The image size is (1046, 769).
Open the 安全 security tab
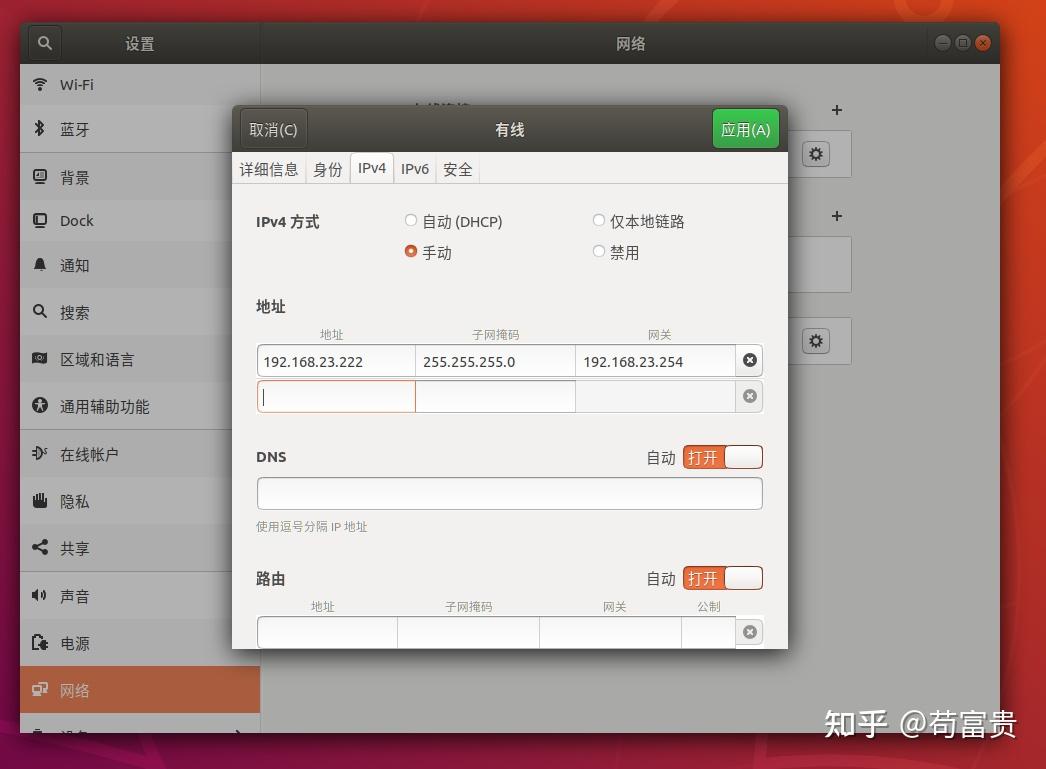pyautogui.click(x=458, y=169)
